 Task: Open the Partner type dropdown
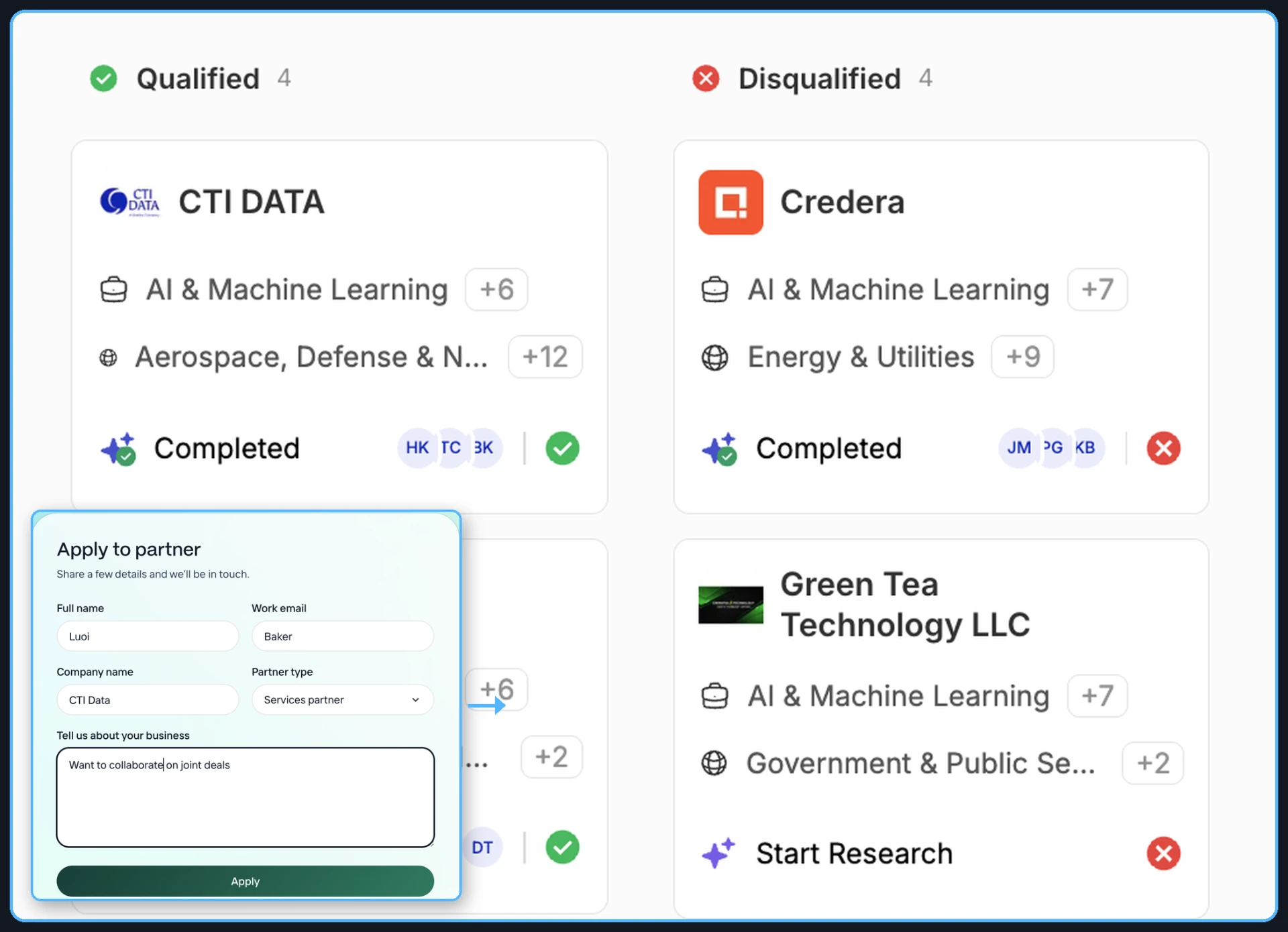[x=343, y=699]
